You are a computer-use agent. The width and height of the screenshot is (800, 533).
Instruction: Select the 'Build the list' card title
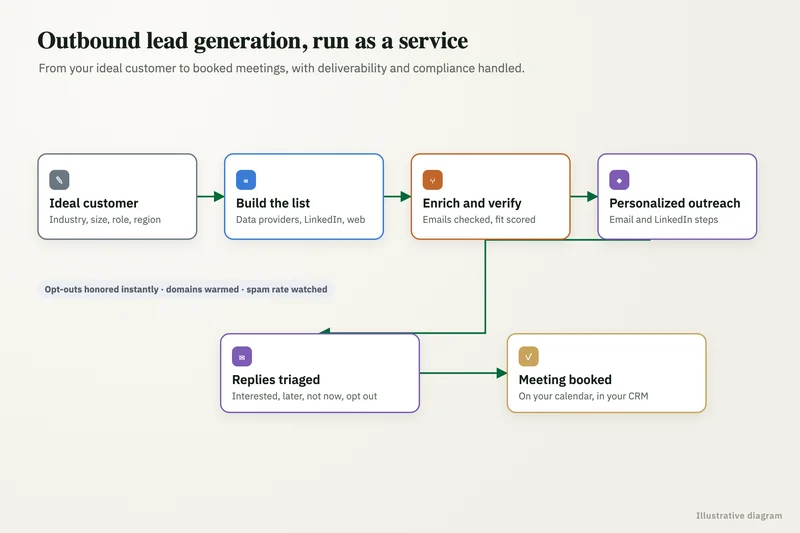click(273, 204)
